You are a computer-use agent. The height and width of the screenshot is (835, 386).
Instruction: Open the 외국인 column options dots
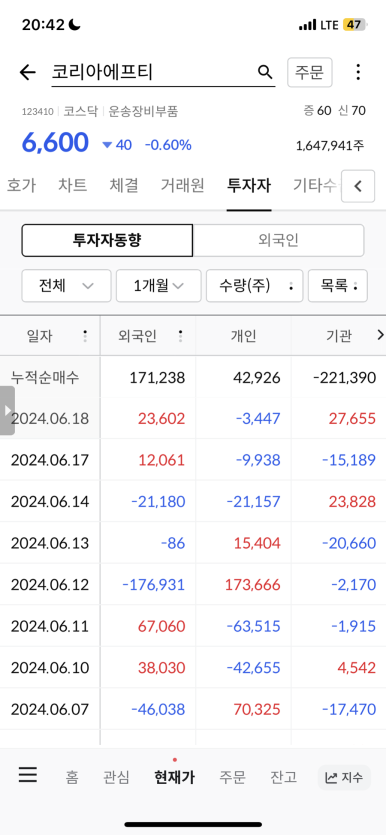click(x=180, y=336)
